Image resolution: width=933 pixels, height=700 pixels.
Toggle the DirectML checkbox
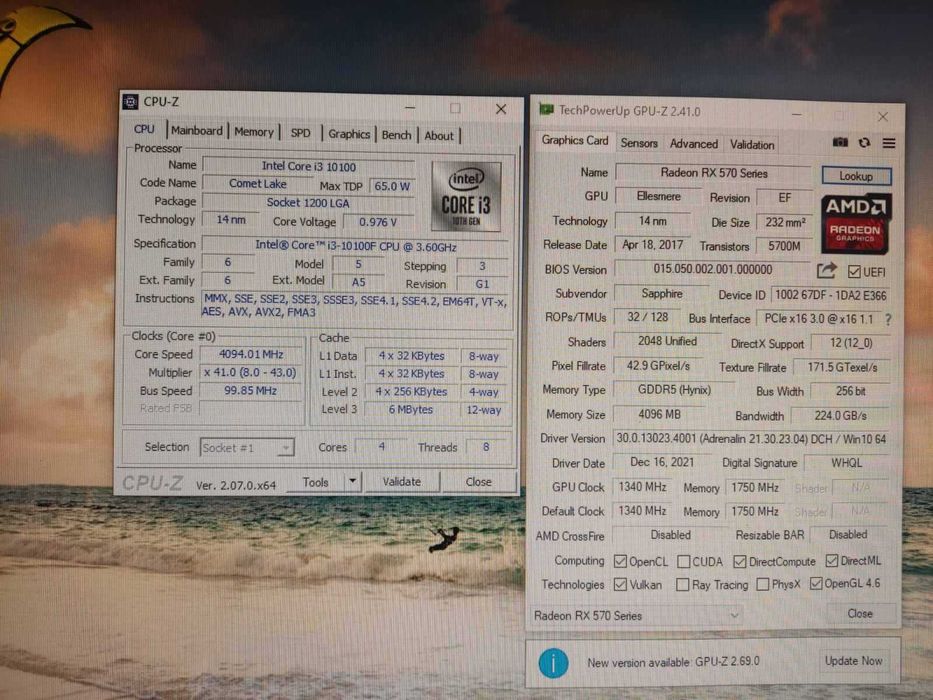point(831,561)
